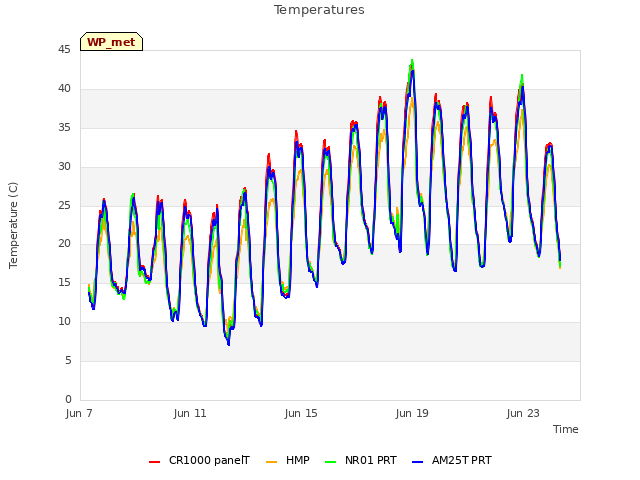Click the Jun 19 axis label

coord(412,413)
